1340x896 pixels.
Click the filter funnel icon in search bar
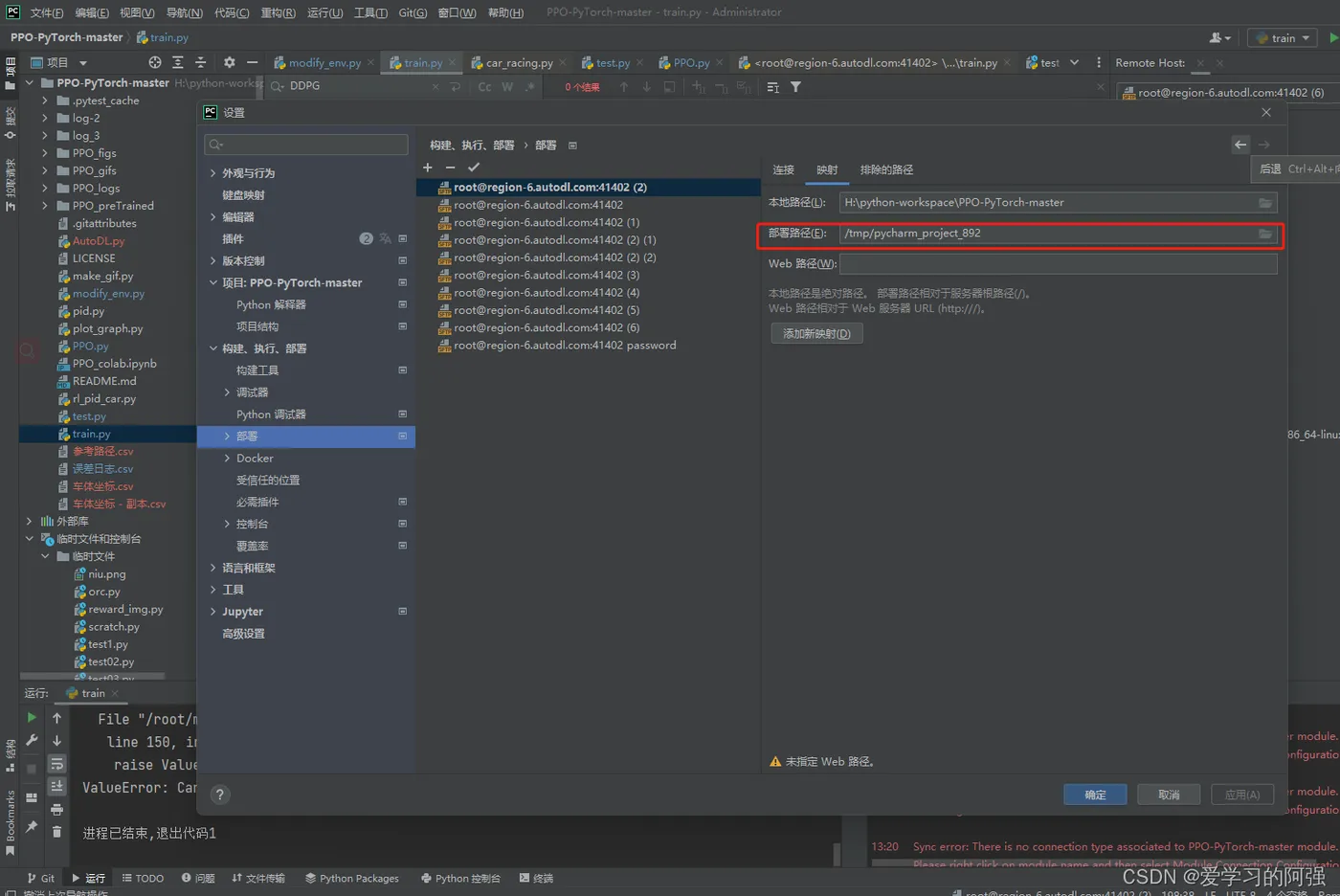point(795,87)
